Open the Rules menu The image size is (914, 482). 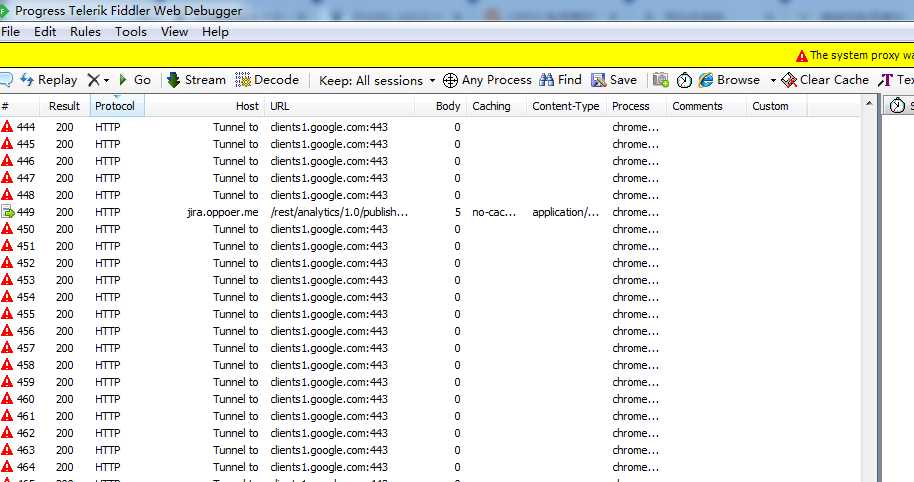click(x=85, y=31)
